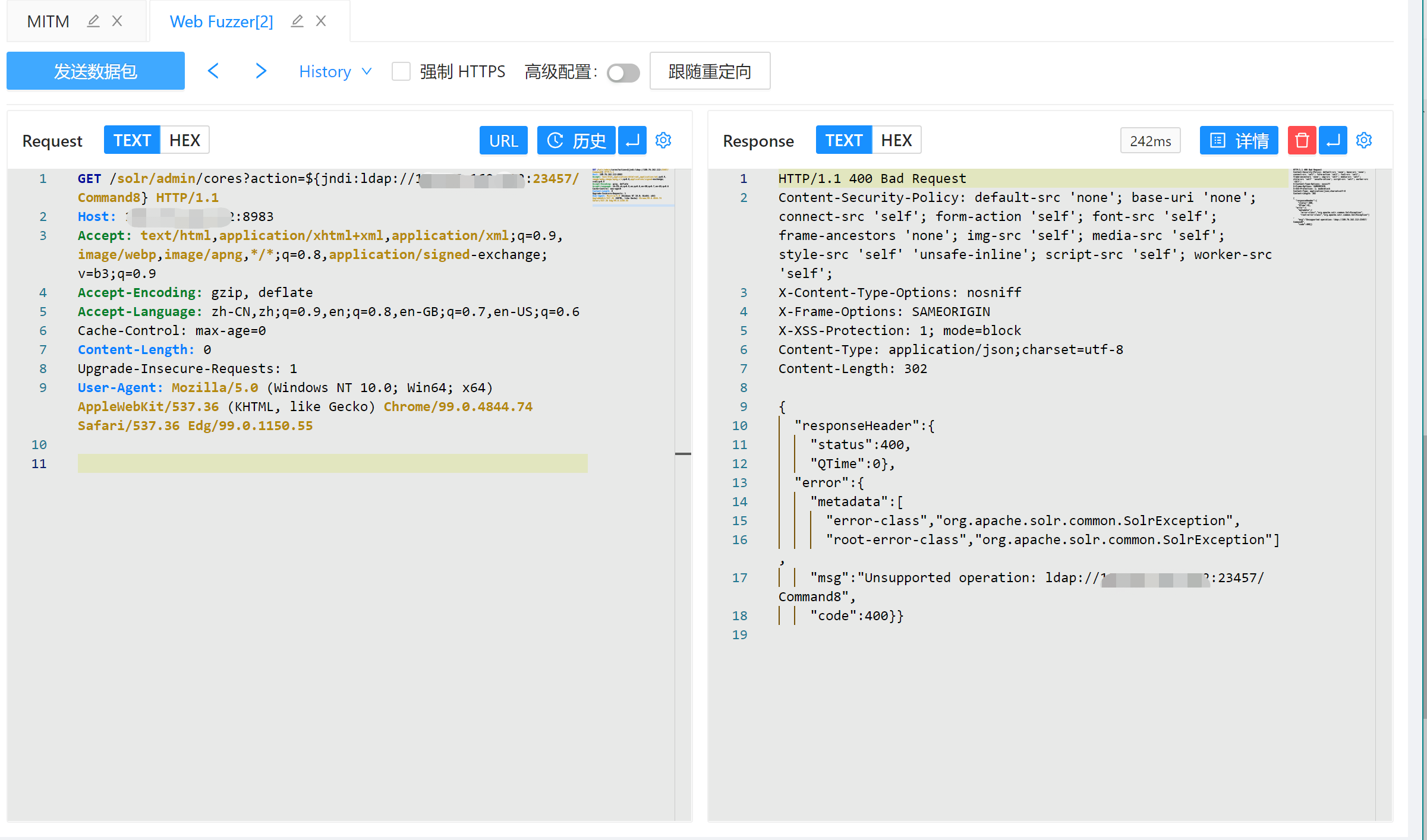Click the 242ms response time tag
Screen dimensions: 1427x840
click(x=1150, y=141)
